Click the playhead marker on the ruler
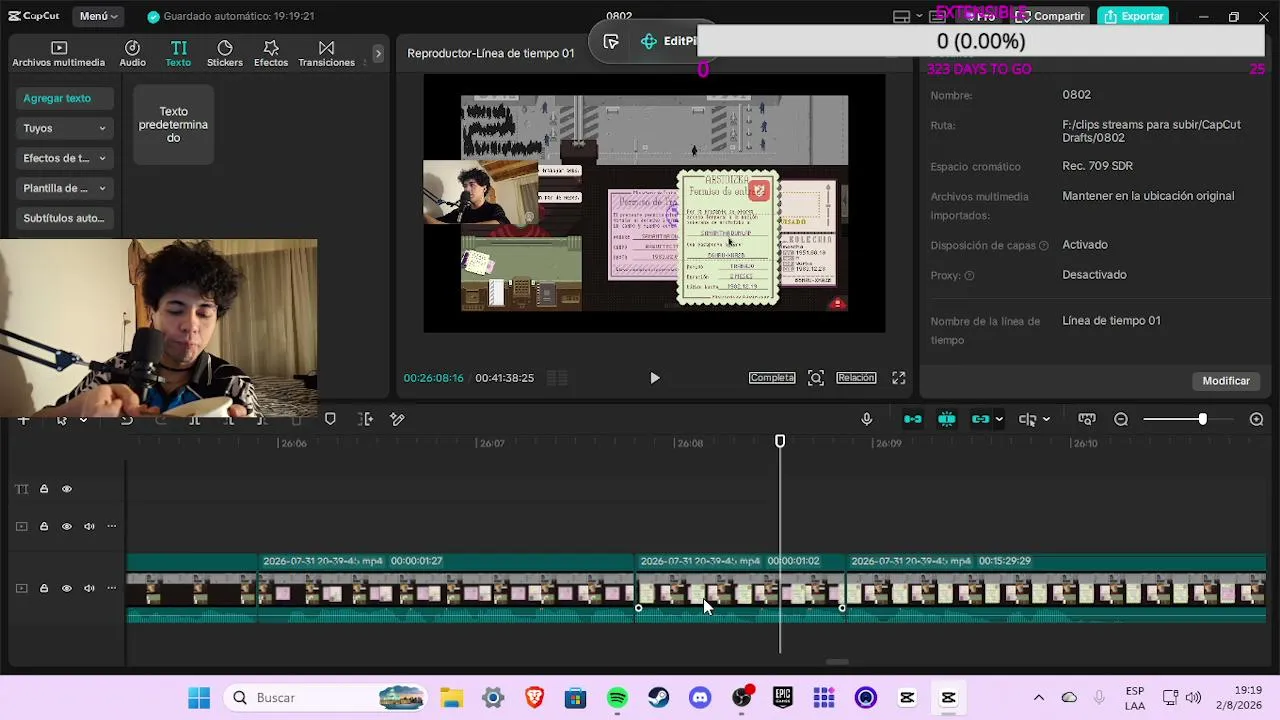Viewport: 1280px width, 720px height. [780, 441]
